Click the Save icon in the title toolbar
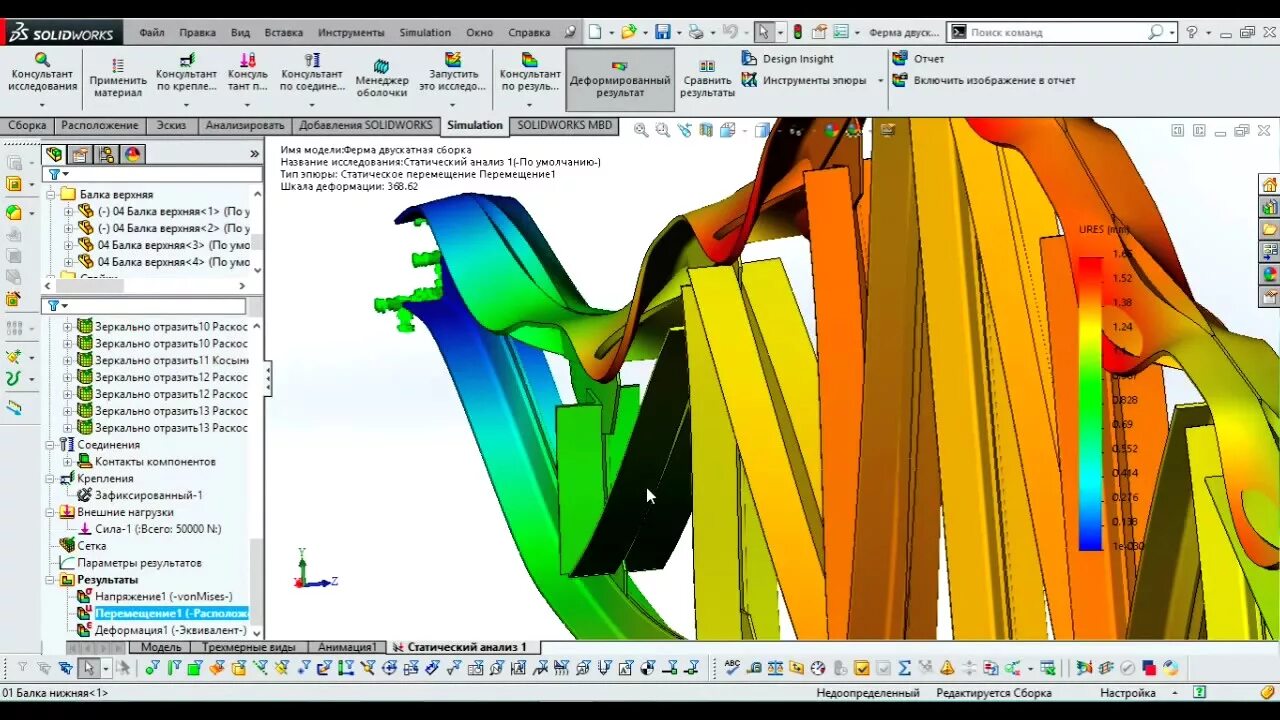1280x720 pixels. tap(663, 32)
